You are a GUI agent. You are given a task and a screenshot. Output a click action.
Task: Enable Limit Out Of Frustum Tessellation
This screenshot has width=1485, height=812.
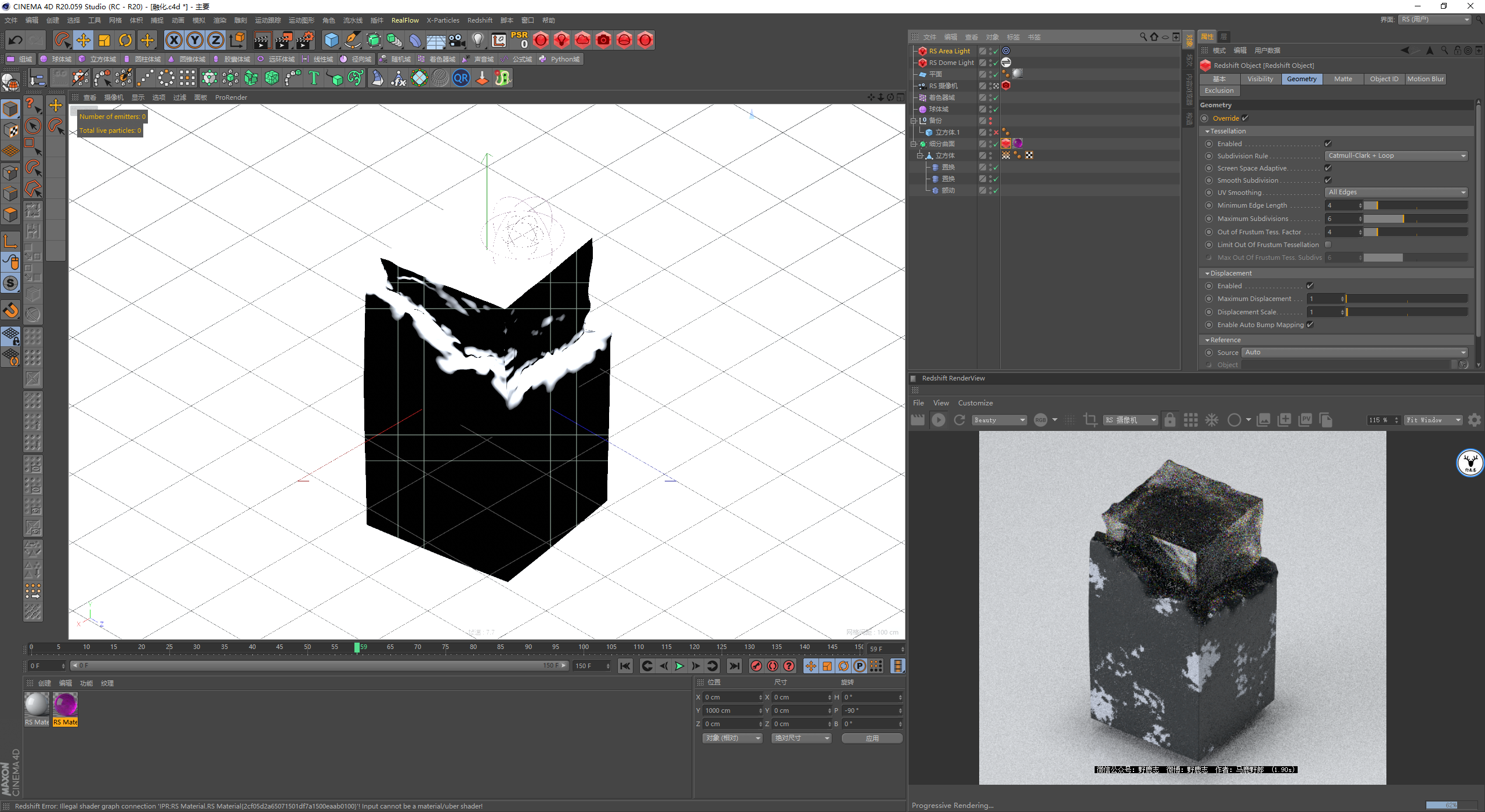tap(1328, 245)
